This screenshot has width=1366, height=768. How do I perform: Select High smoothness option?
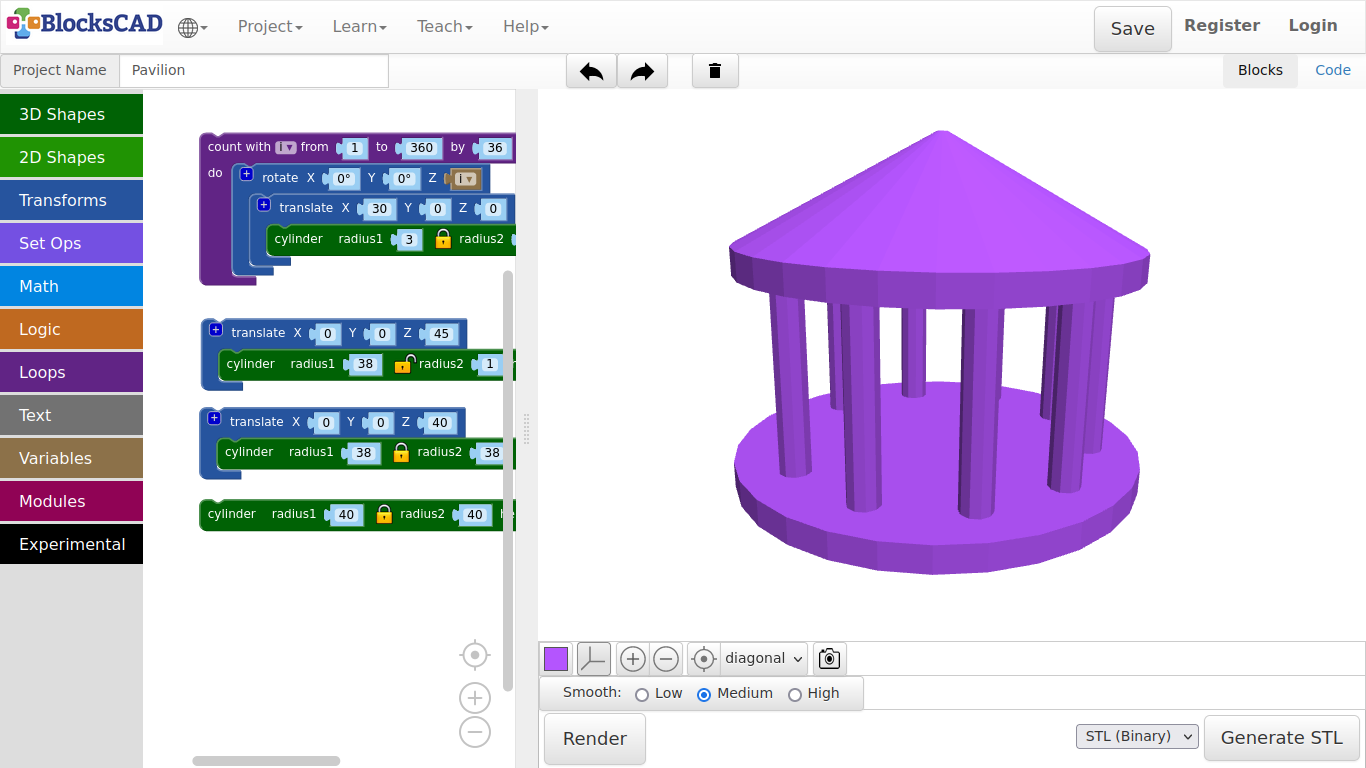795,694
